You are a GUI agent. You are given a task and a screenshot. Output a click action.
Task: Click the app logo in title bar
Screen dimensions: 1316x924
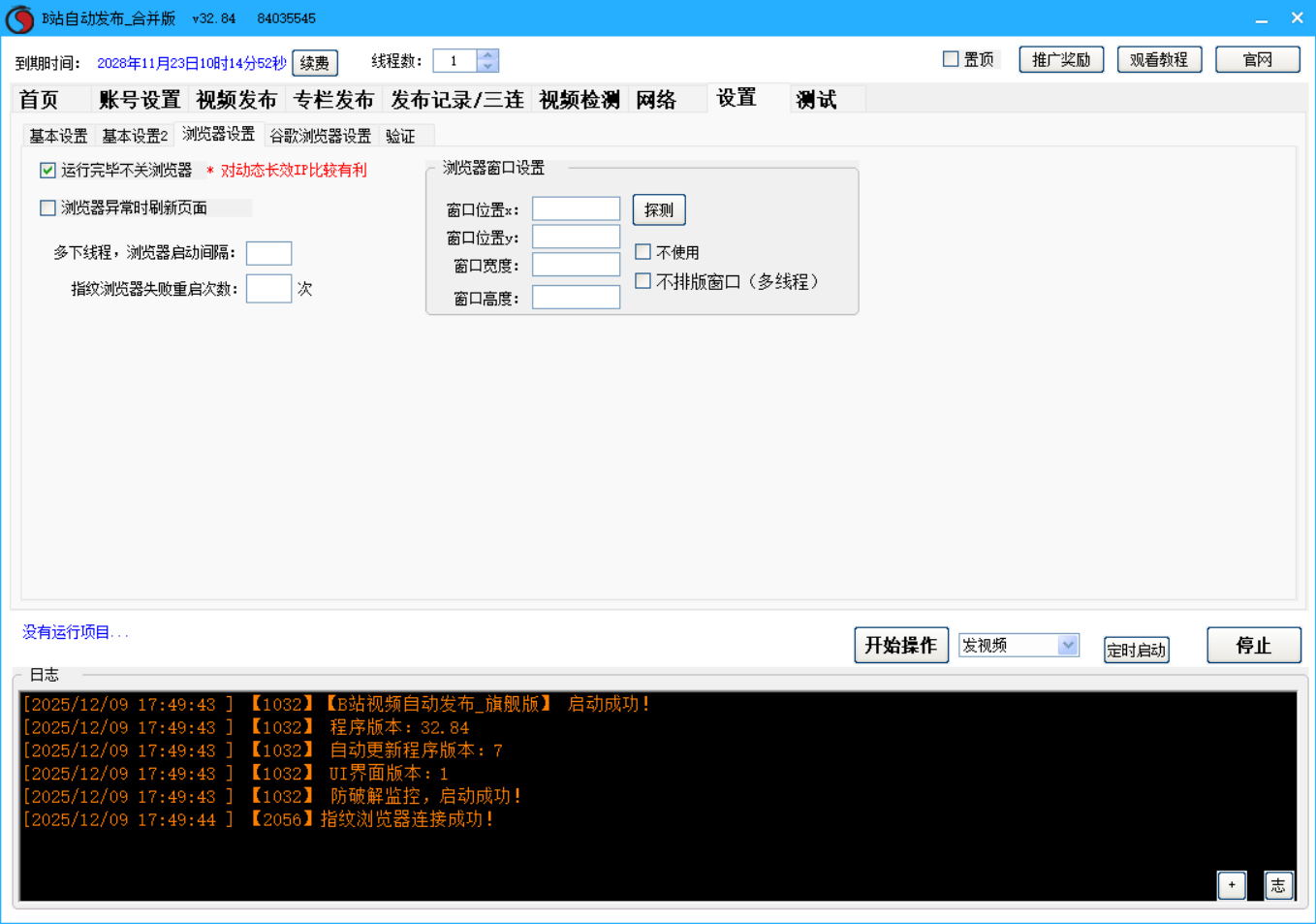[x=19, y=18]
